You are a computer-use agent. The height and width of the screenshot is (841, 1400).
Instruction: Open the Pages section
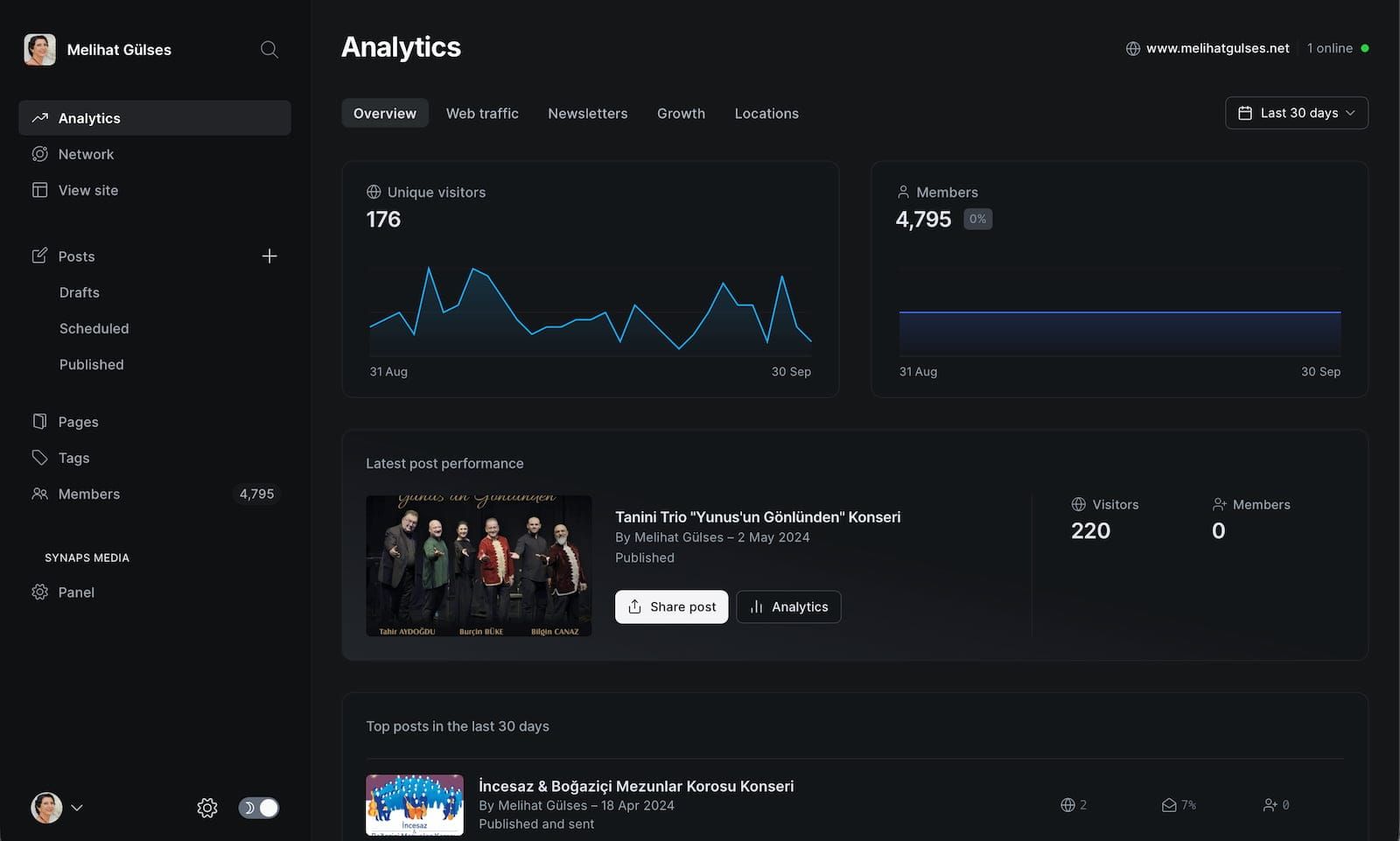[x=78, y=421]
